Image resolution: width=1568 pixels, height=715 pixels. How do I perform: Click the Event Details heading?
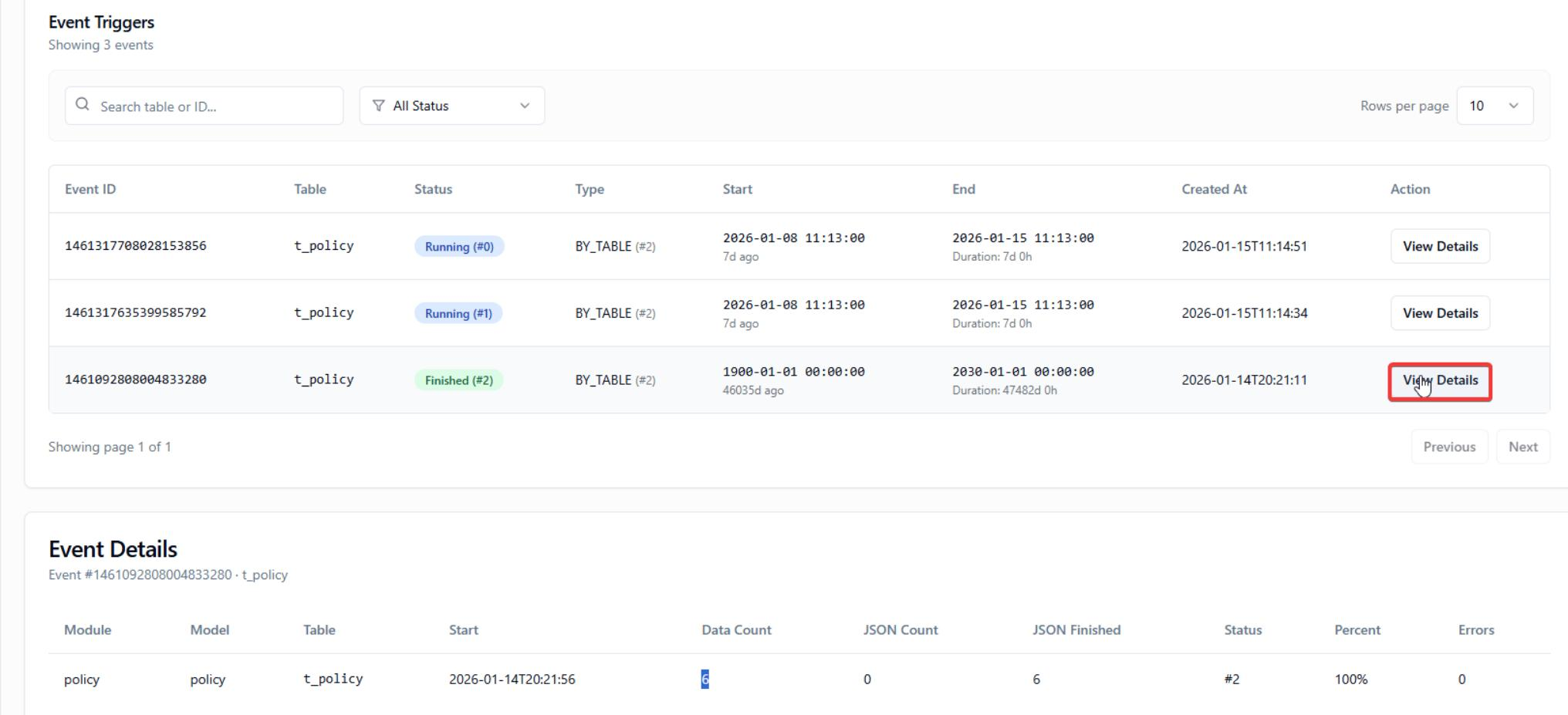click(x=113, y=549)
